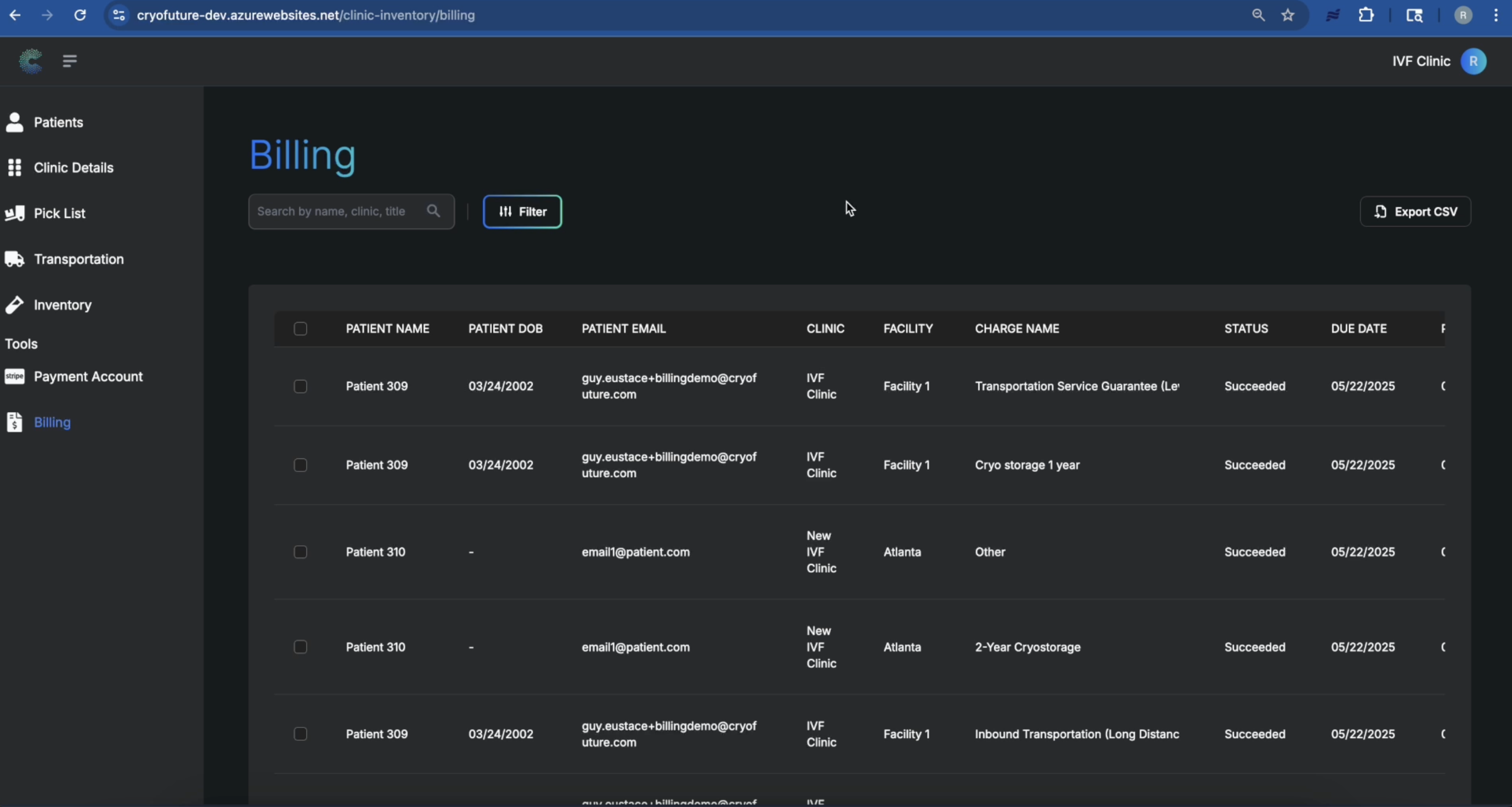Open browser zoom magnifier icon in address bar
The width and height of the screenshot is (1512, 807).
[1258, 15]
